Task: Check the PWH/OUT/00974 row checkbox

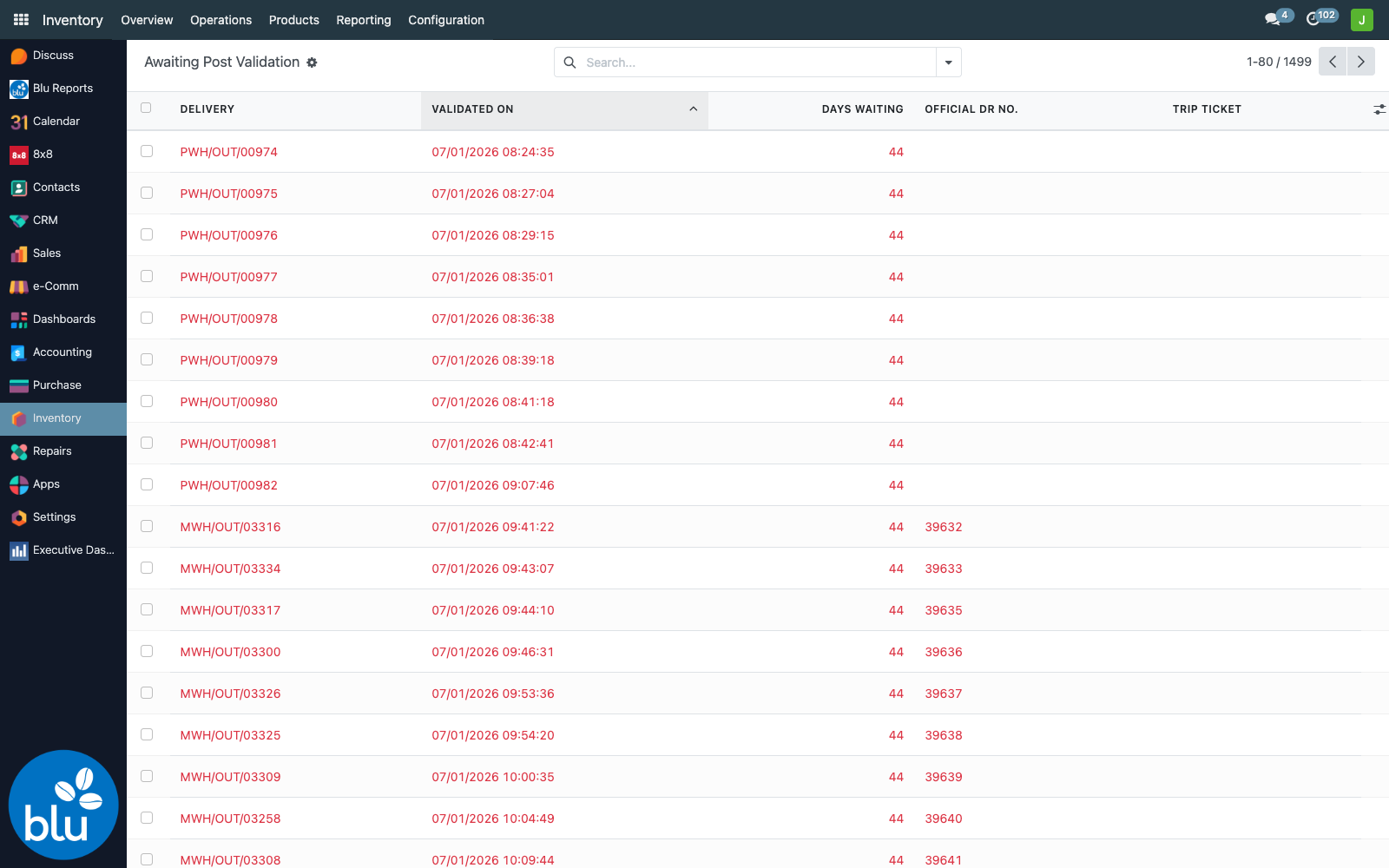Action: tap(147, 151)
